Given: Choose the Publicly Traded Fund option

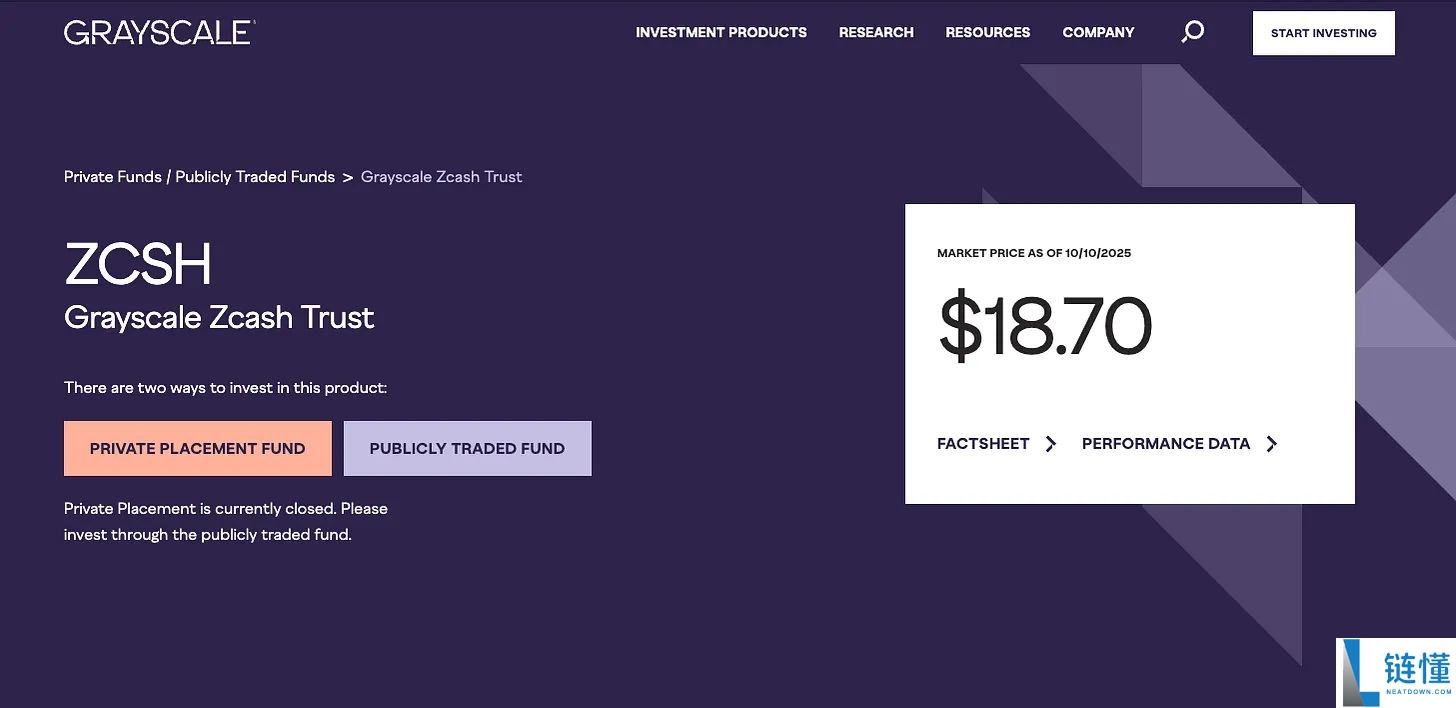Looking at the screenshot, I should pyautogui.click(x=467, y=448).
